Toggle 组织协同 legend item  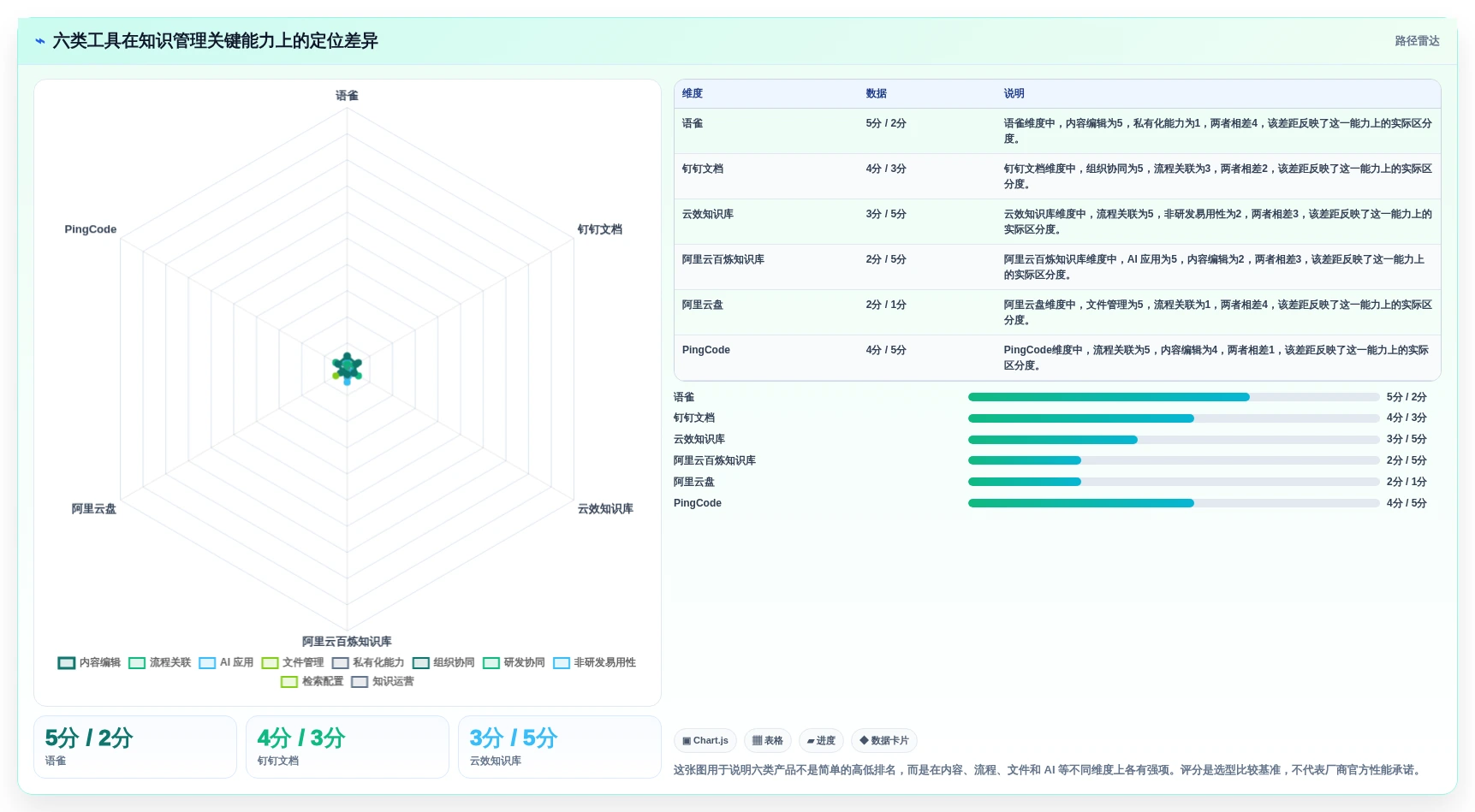pos(443,663)
